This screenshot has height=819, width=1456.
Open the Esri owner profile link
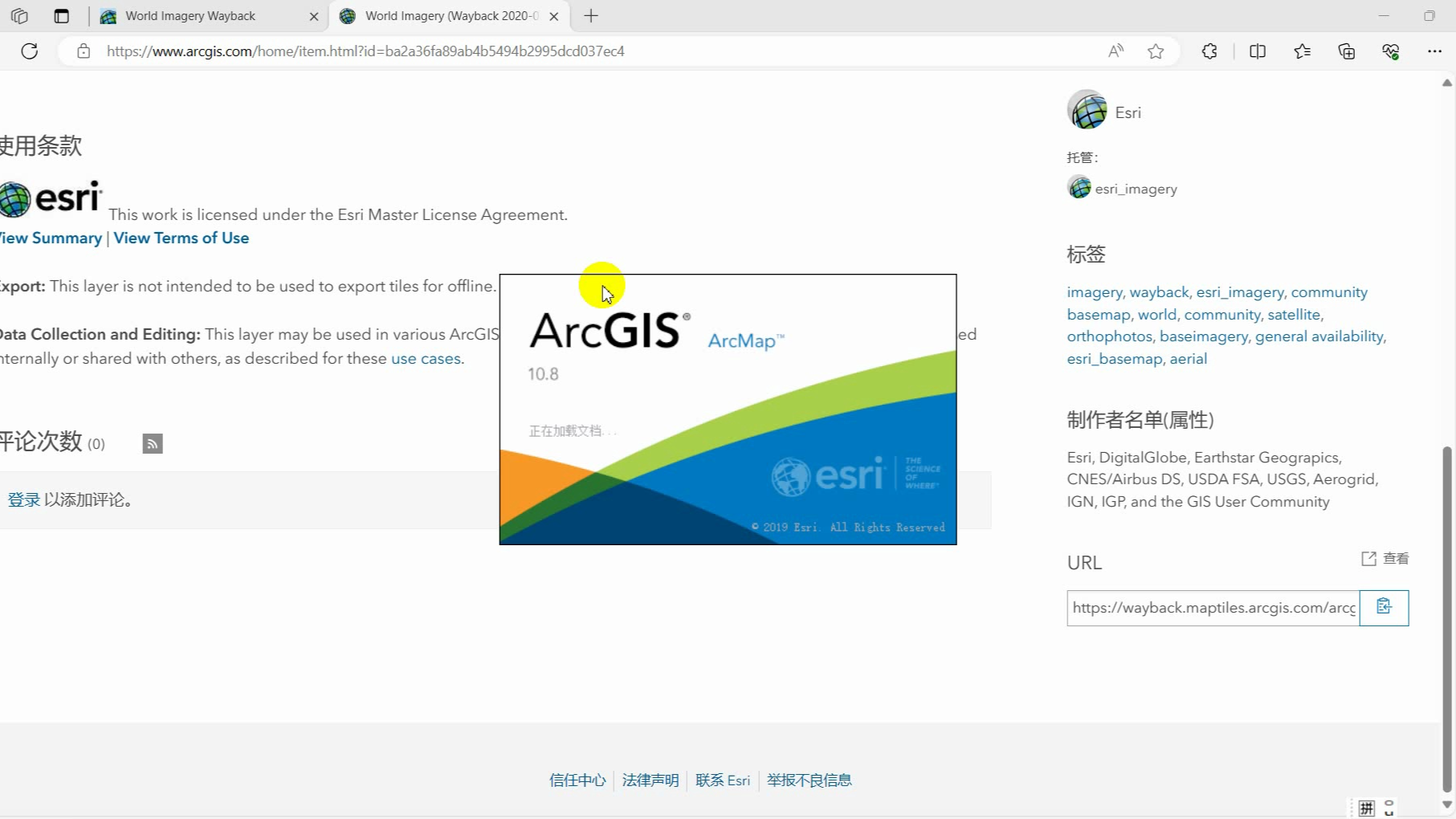(1128, 112)
